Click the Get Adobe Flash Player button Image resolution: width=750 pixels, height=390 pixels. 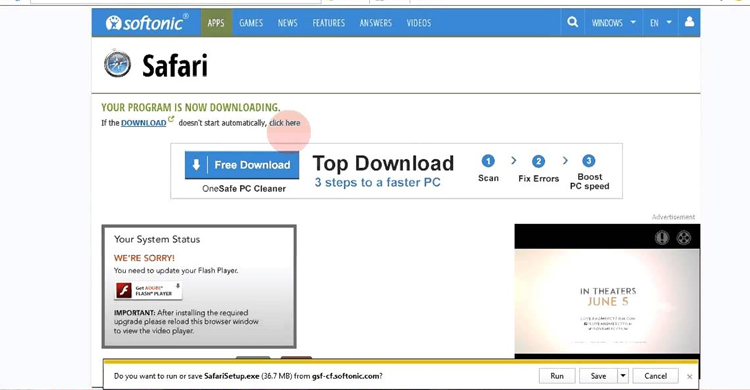(x=148, y=290)
